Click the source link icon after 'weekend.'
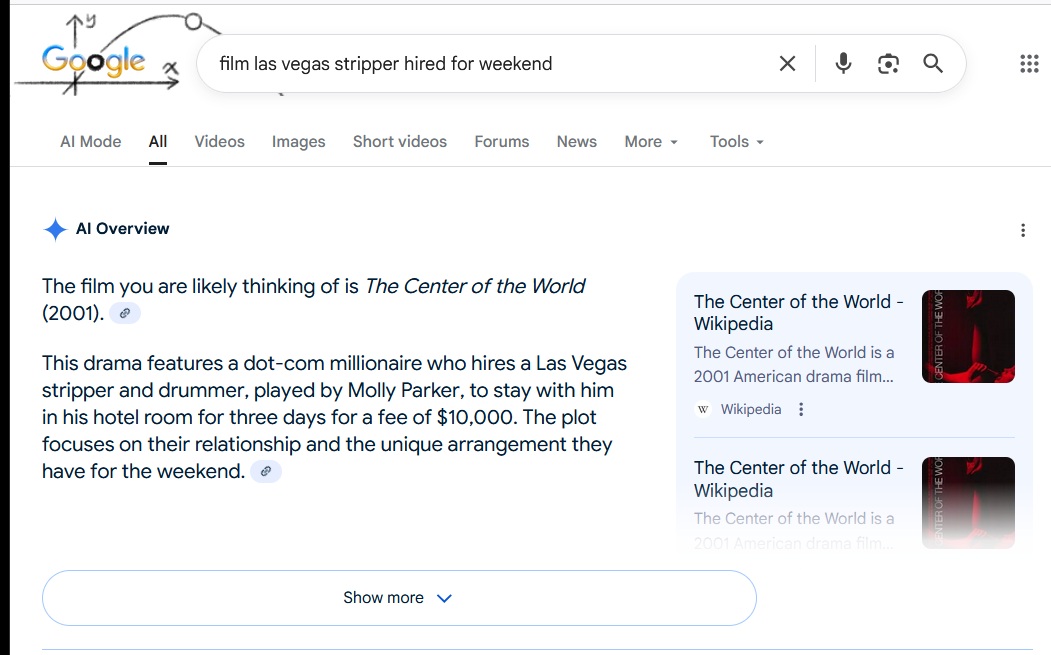 point(266,471)
